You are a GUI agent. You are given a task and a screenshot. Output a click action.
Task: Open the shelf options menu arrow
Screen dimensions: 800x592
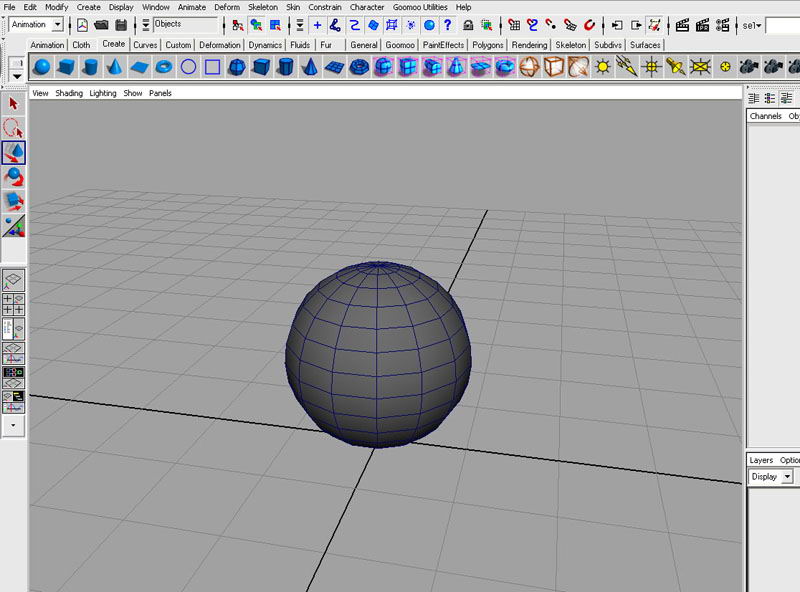point(17,76)
